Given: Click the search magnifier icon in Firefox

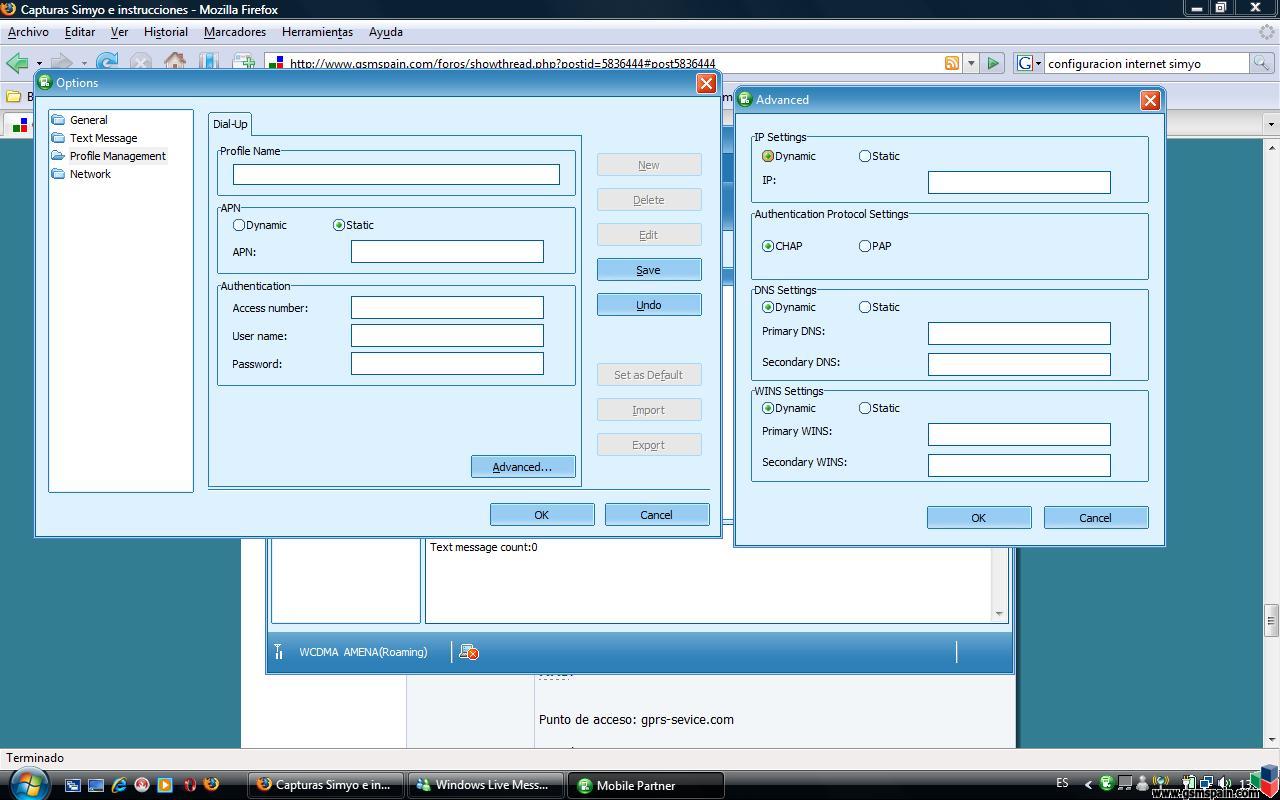Looking at the screenshot, I should [x=1261, y=63].
